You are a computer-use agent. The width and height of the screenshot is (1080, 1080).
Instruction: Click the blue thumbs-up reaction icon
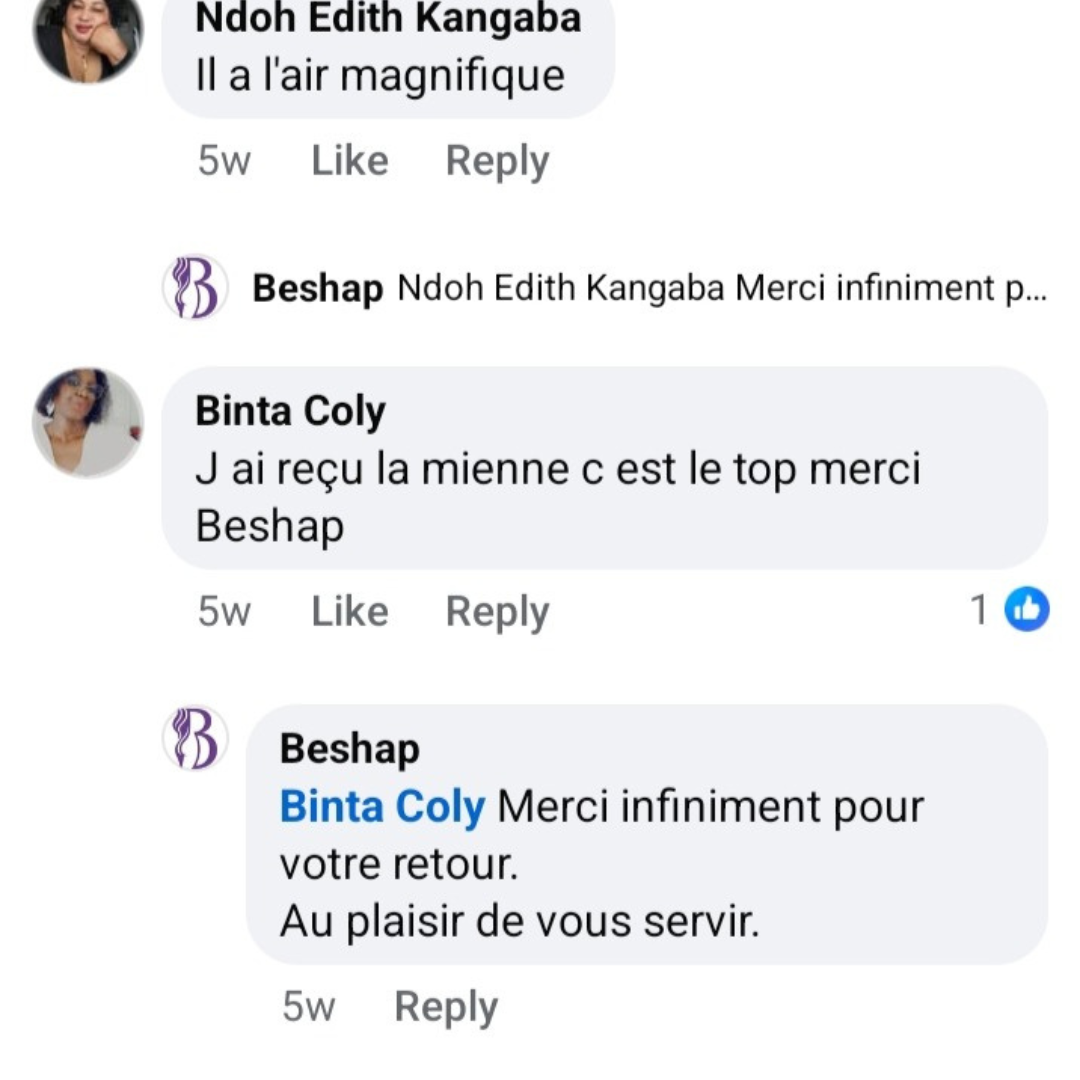point(1026,610)
